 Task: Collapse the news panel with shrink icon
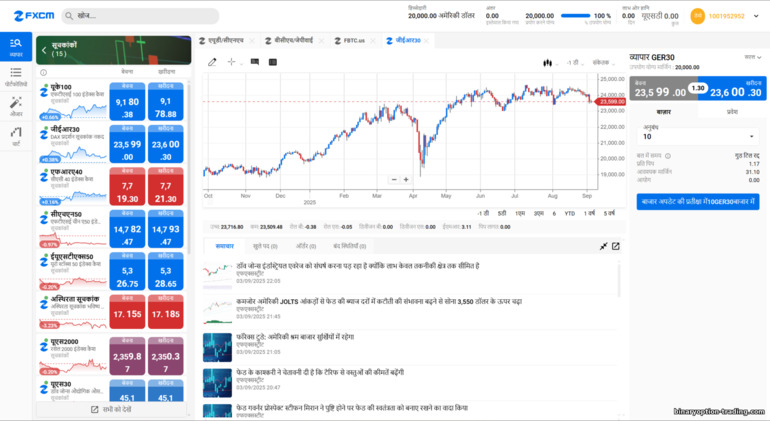pyautogui.click(x=604, y=246)
